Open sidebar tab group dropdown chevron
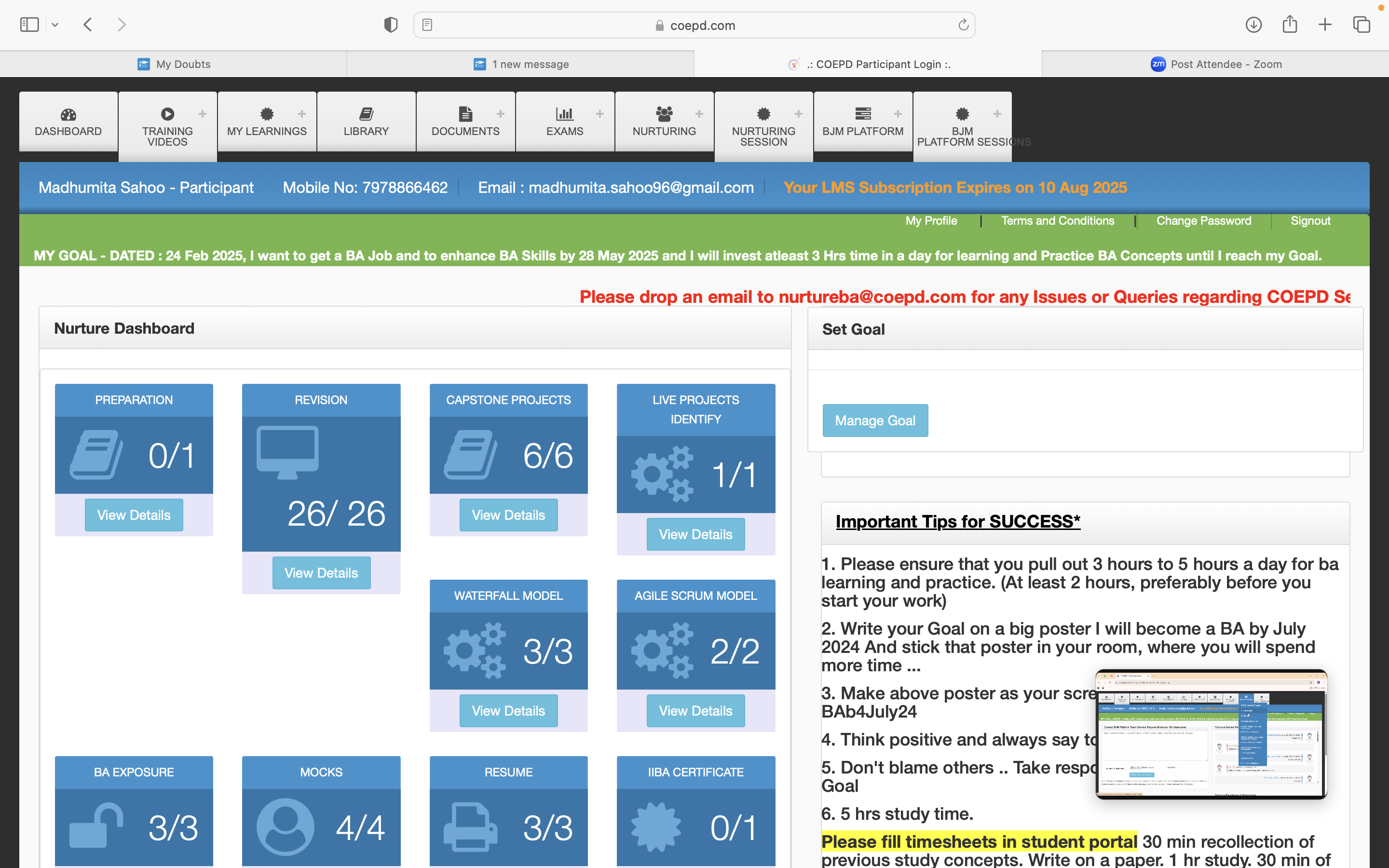Image resolution: width=1389 pixels, height=868 pixels. click(55, 25)
